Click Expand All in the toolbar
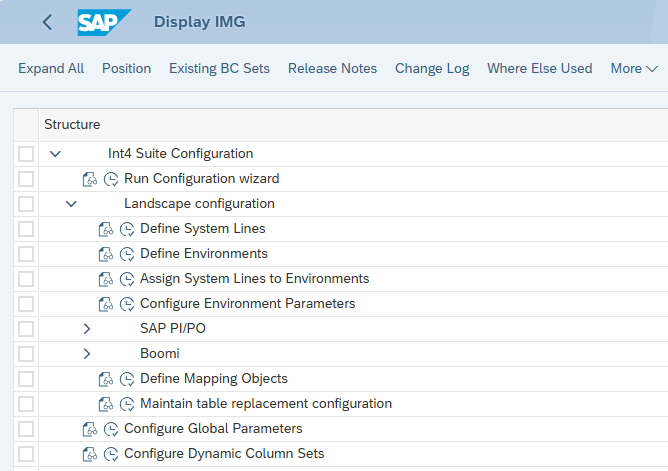668x471 pixels. [x=51, y=68]
